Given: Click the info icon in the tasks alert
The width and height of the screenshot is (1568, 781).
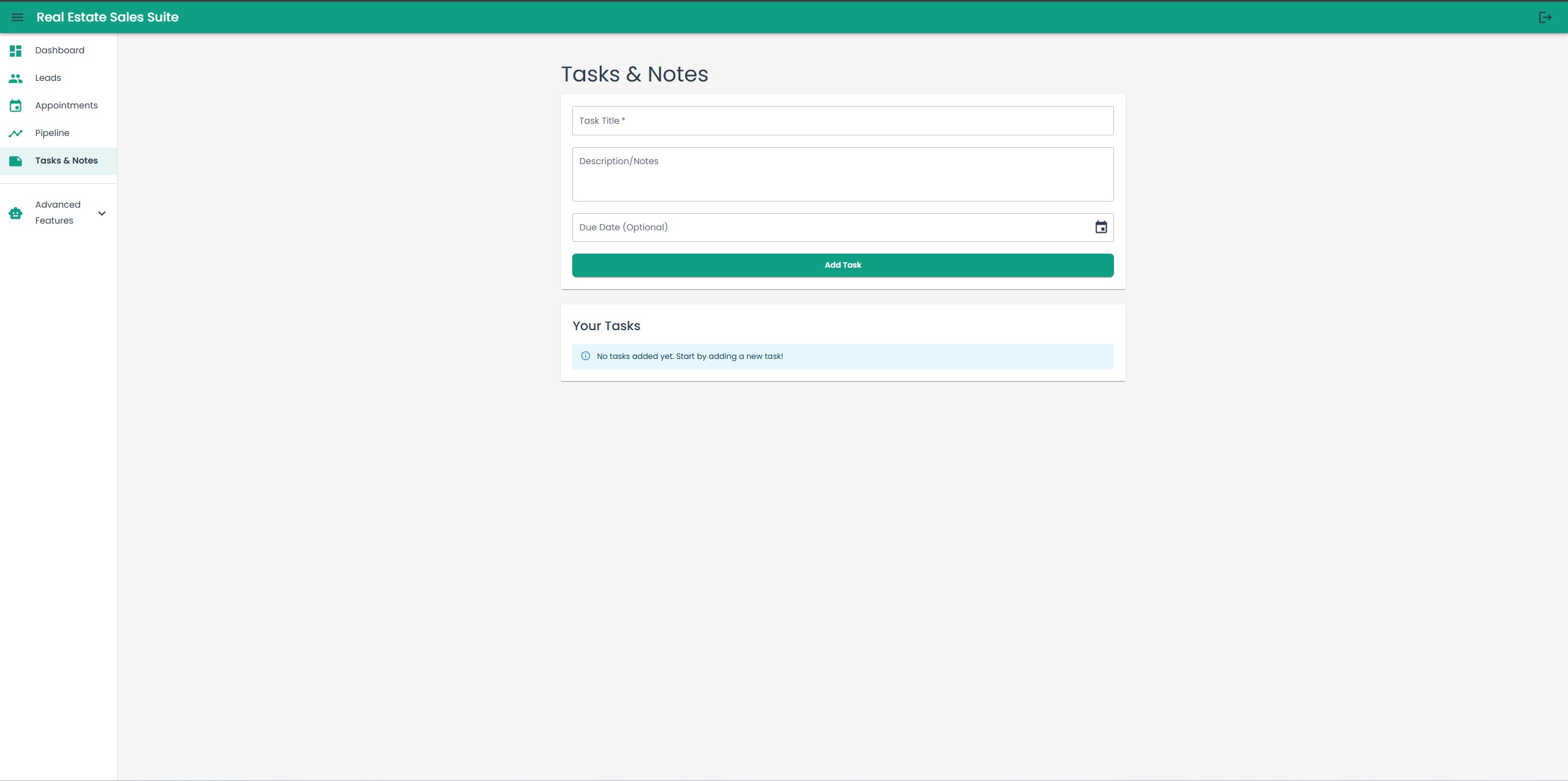Looking at the screenshot, I should (585, 356).
